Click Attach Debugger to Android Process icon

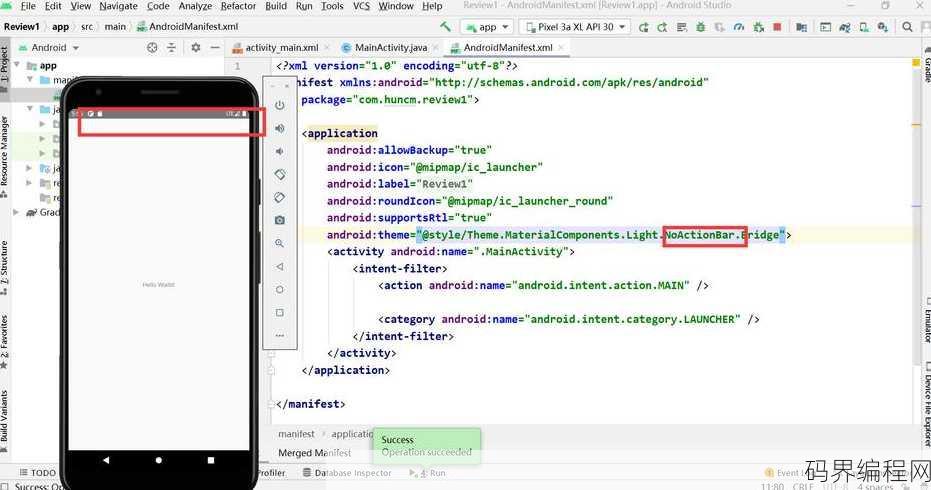pyautogui.click(x=758, y=27)
